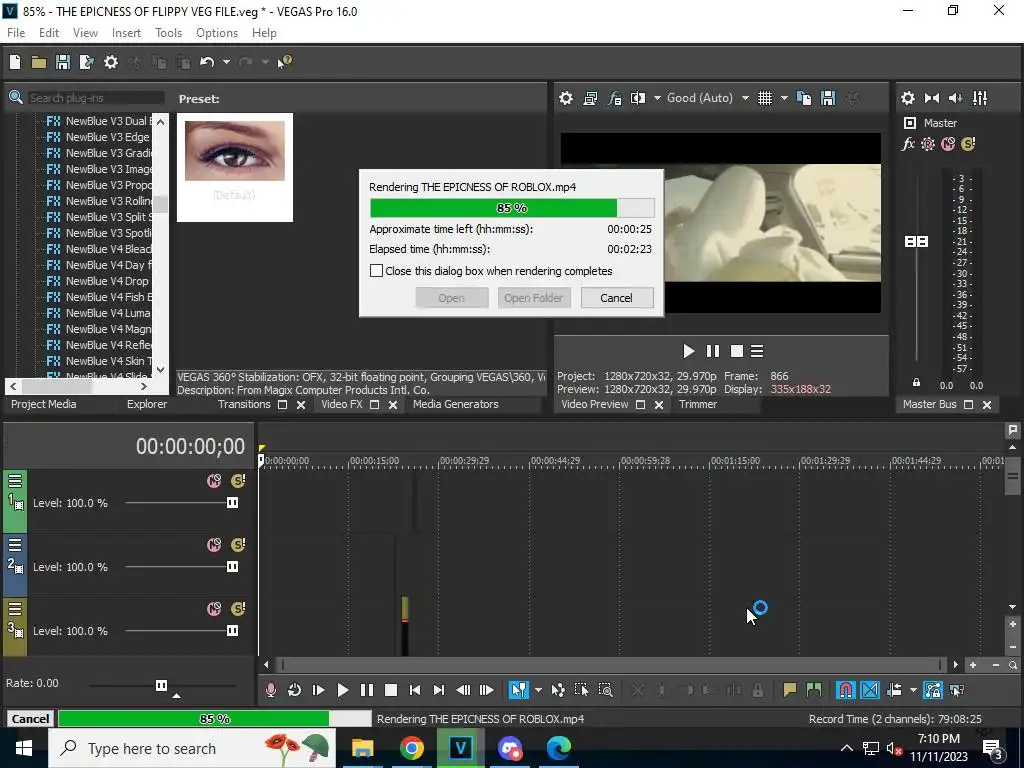
Task: Save project using floppy disk icon
Action: (63, 62)
